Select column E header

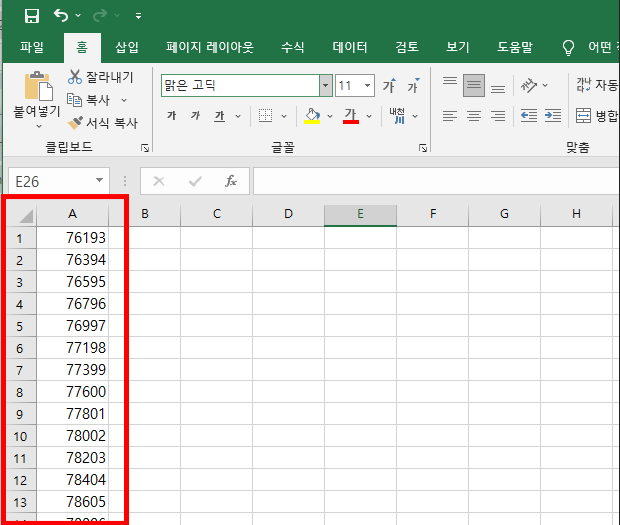tap(360, 215)
